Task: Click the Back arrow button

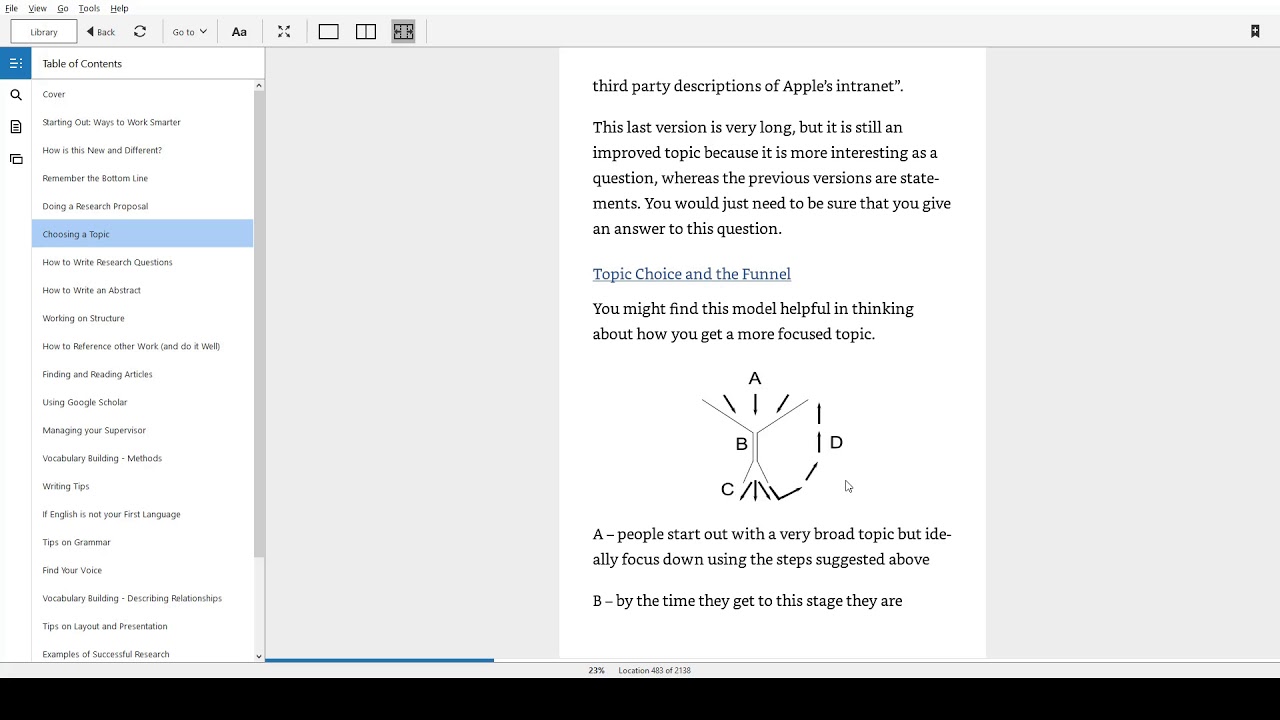Action: [x=101, y=32]
